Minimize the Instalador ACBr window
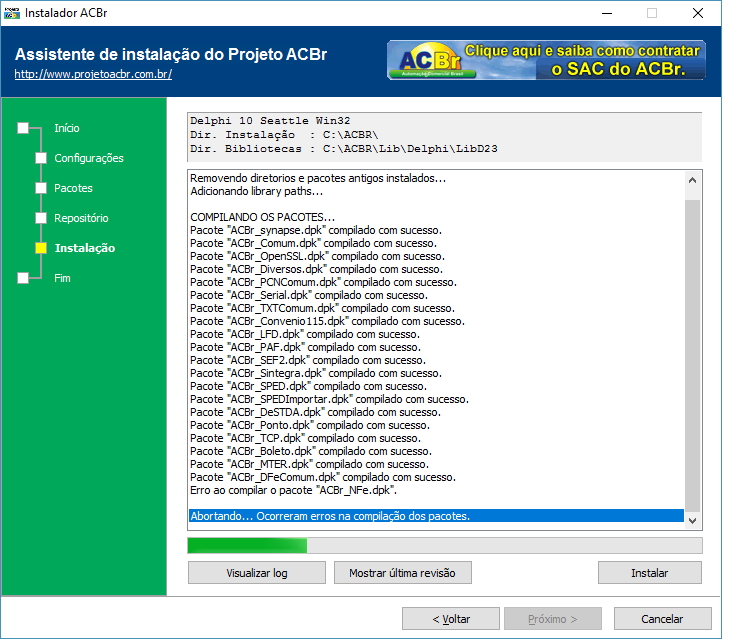Image resolution: width=729 pixels, height=639 pixels. point(607,13)
